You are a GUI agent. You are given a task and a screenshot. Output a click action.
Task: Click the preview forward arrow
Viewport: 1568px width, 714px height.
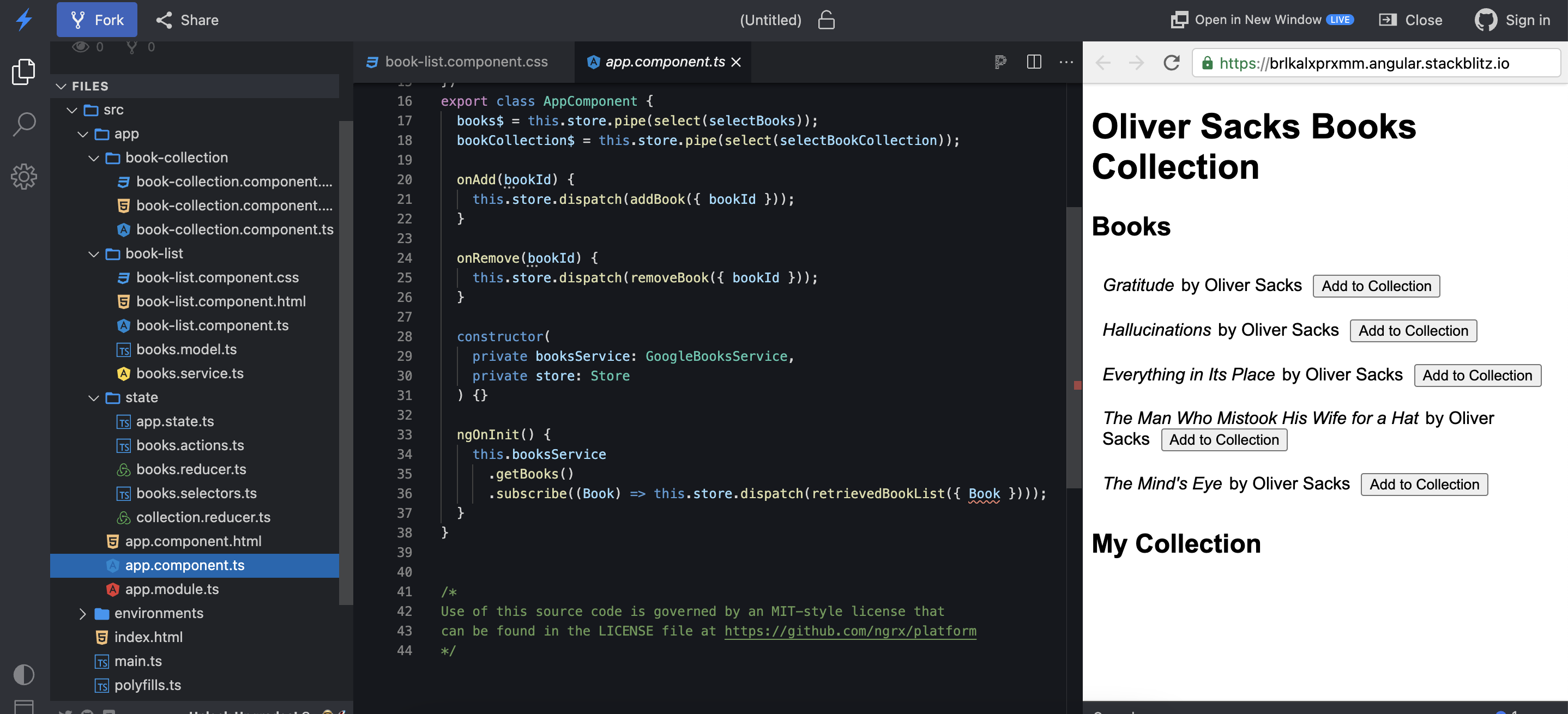1136,63
